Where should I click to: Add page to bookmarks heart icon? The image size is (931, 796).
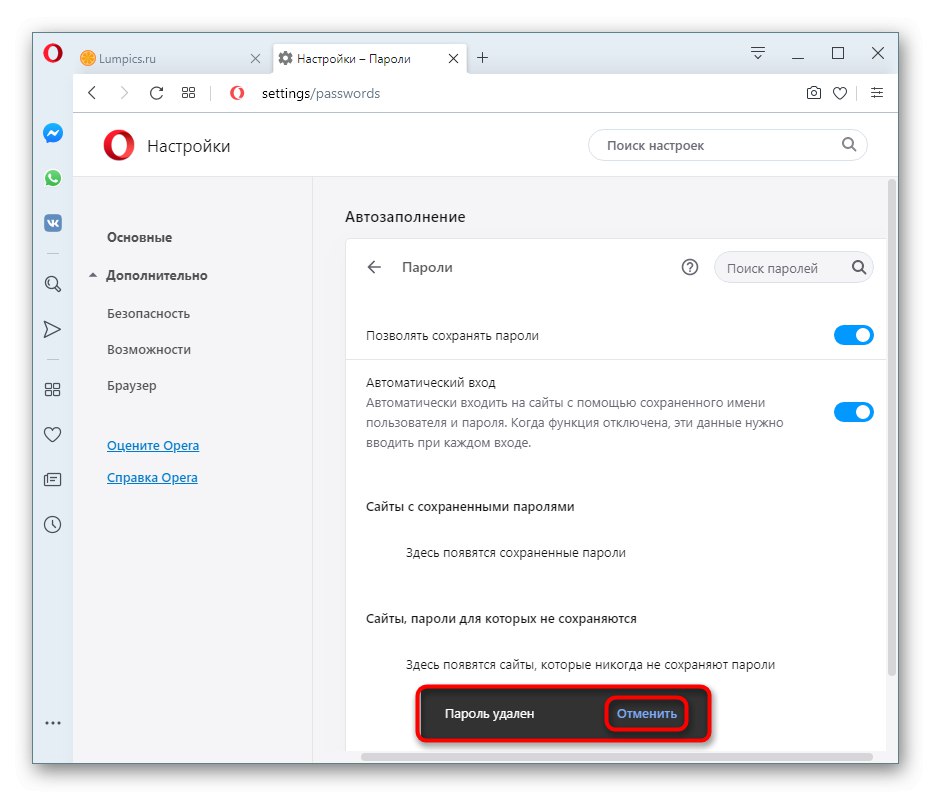[x=840, y=93]
